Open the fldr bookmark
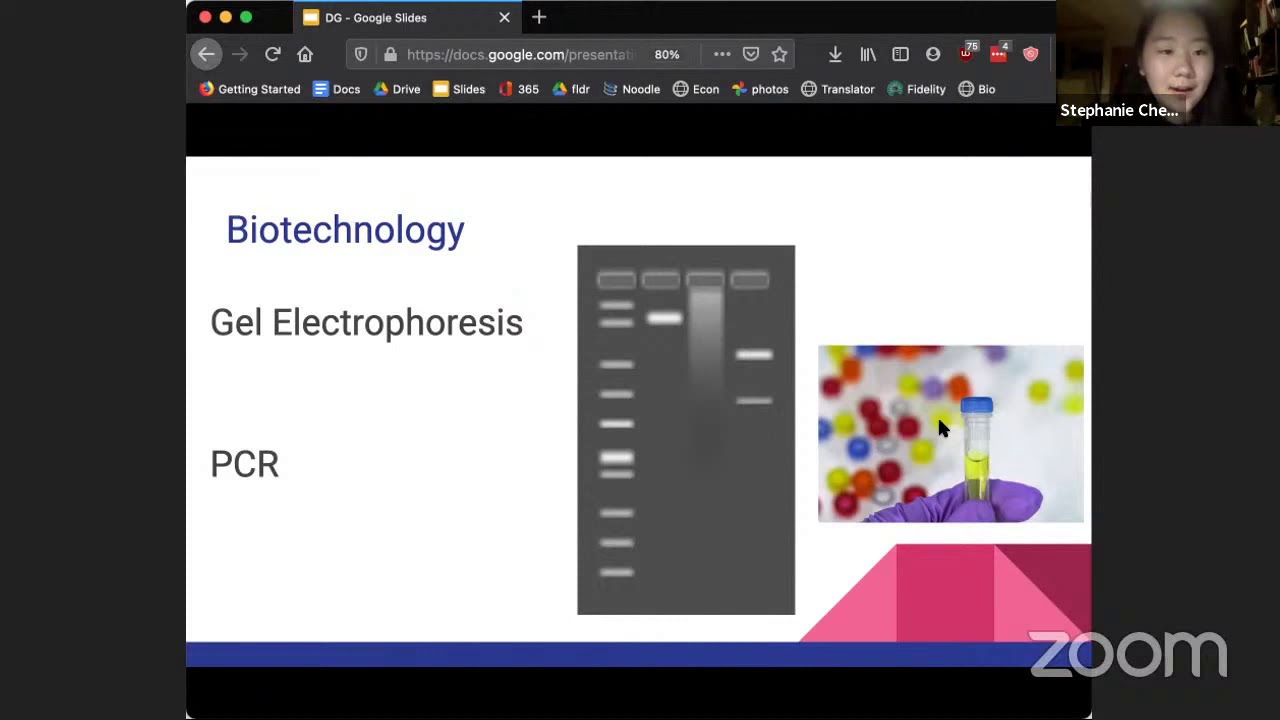1280x720 pixels. pos(571,89)
